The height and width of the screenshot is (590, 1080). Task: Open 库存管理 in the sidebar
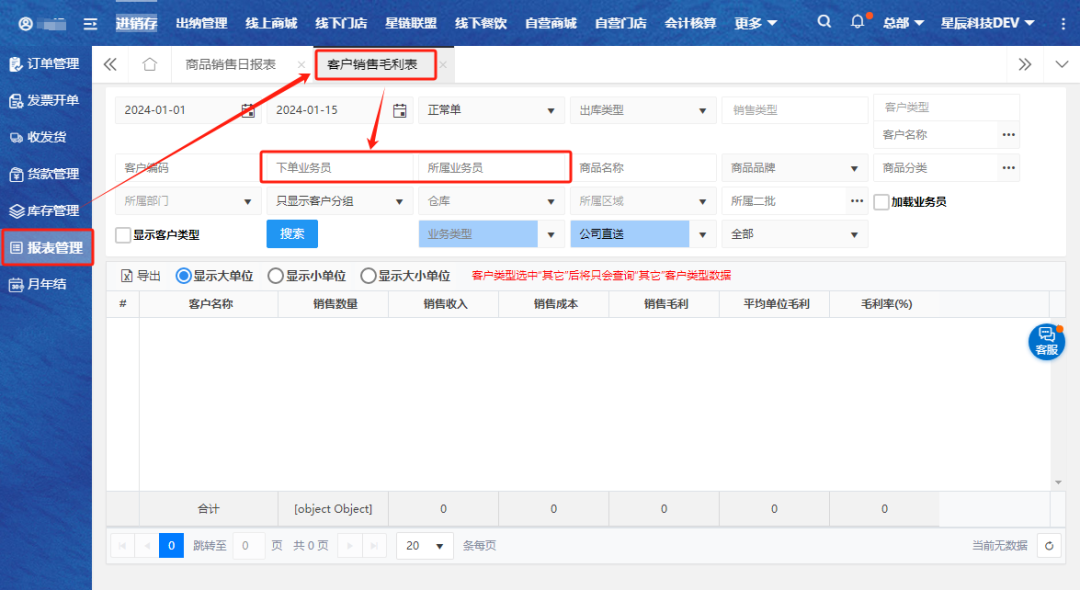45,211
